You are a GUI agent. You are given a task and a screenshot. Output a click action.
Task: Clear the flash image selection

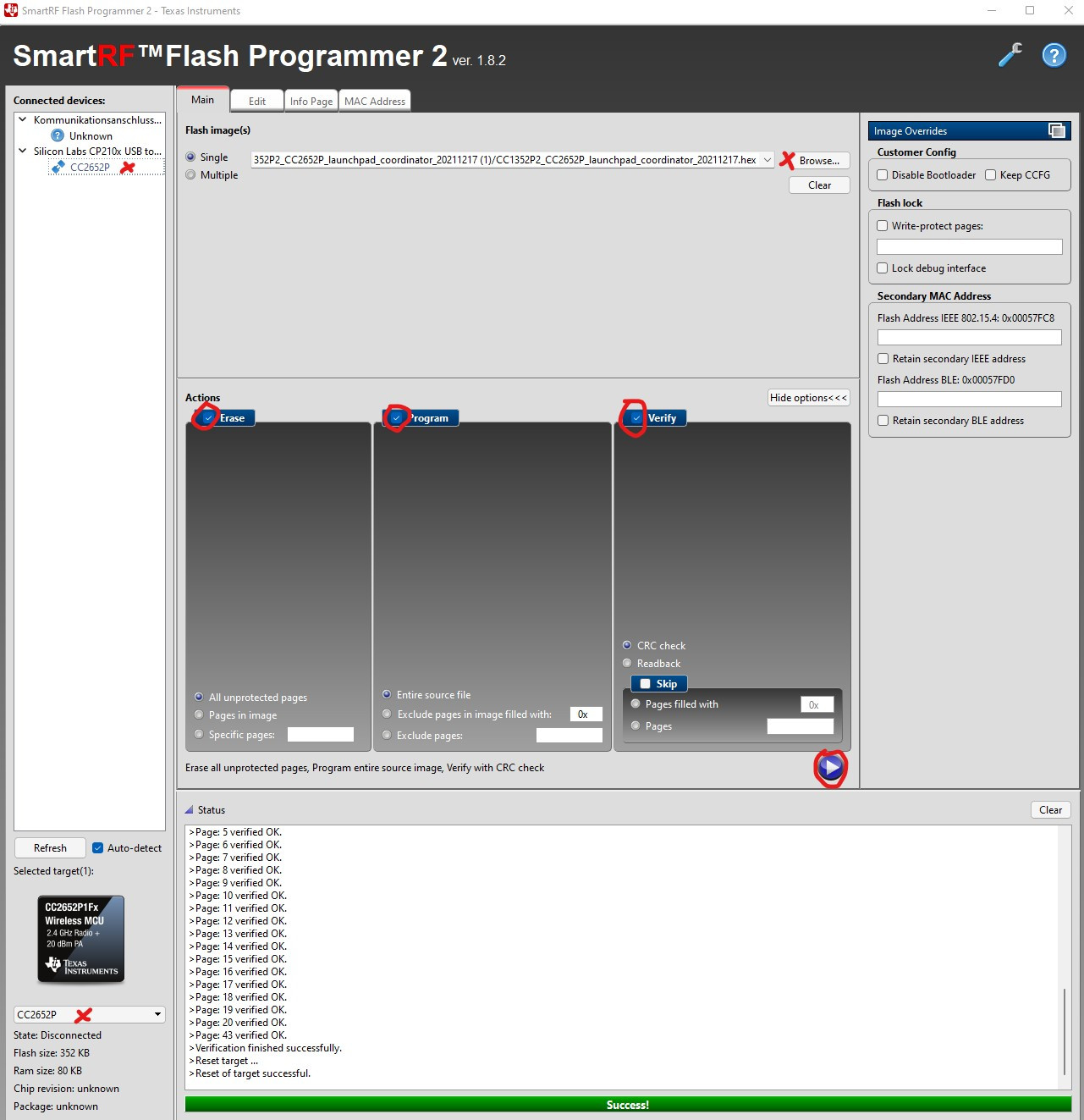[819, 185]
